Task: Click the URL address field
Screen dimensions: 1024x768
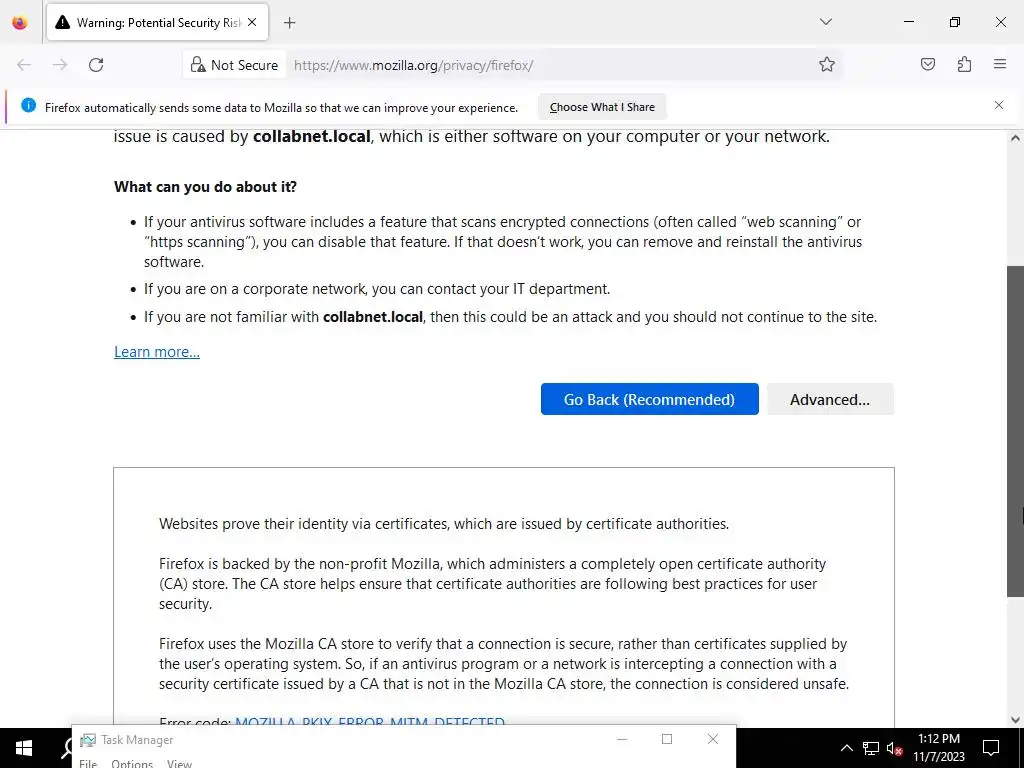Action: [x=549, y=65]
